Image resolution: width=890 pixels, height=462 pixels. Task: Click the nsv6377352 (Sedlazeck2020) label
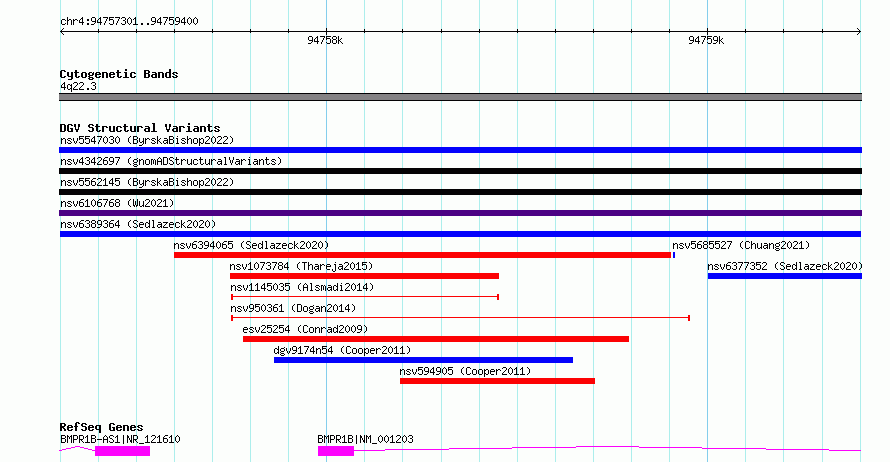785,266
